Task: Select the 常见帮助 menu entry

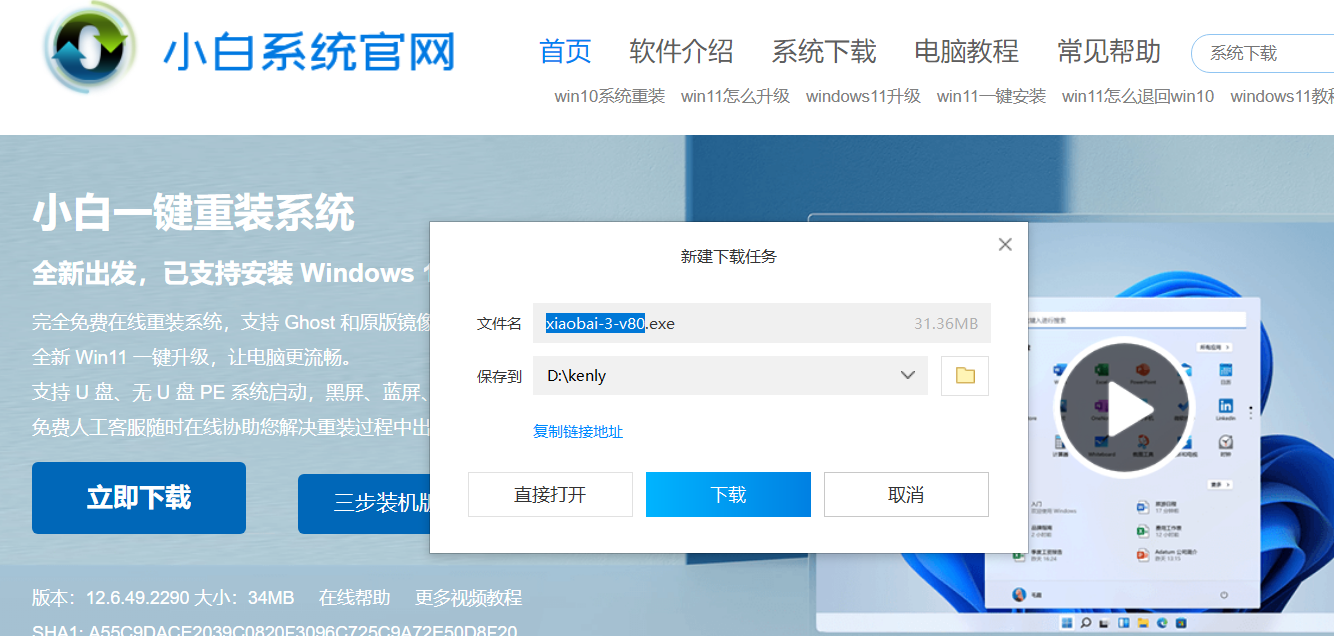Action: click(1108, 52)
